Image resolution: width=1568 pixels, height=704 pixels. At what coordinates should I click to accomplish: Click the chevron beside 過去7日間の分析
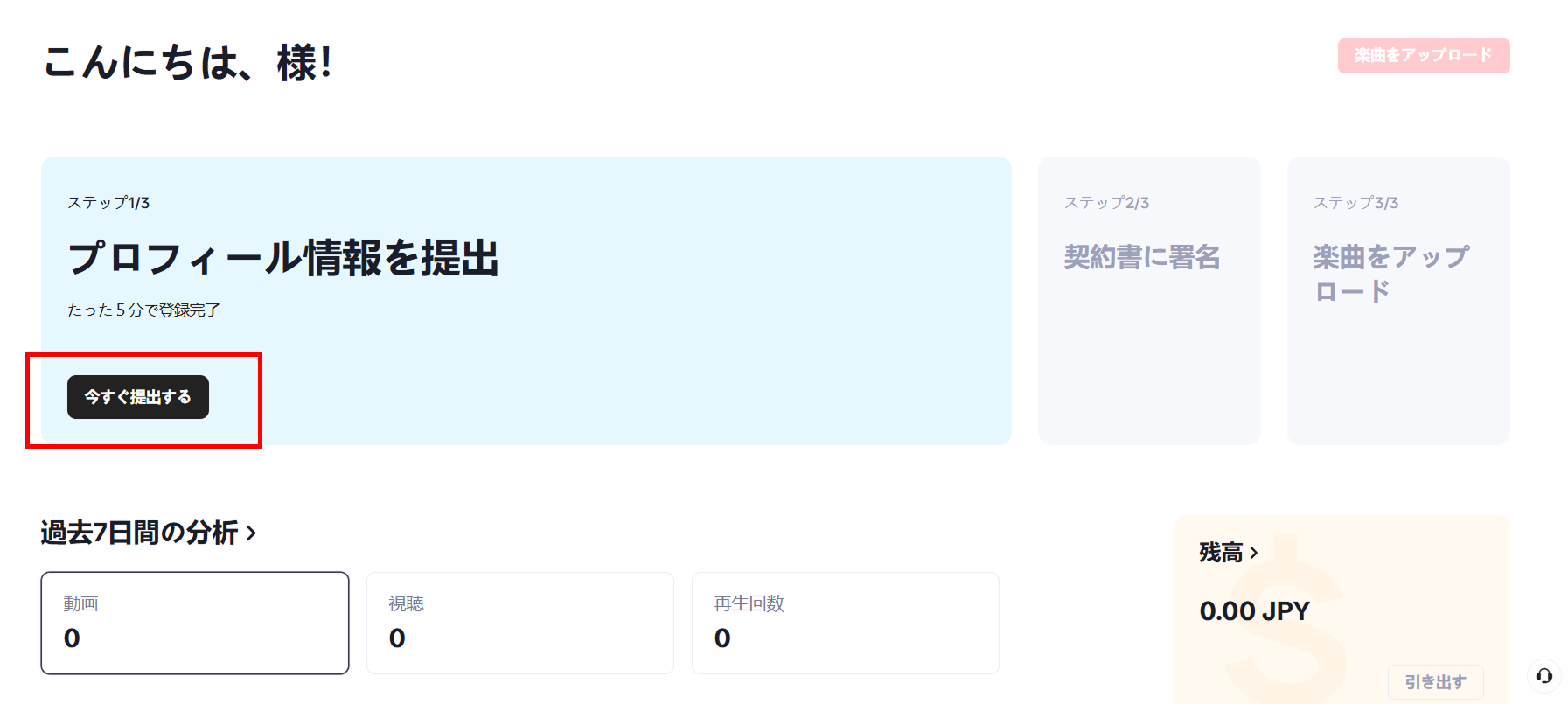click(251, 533)
